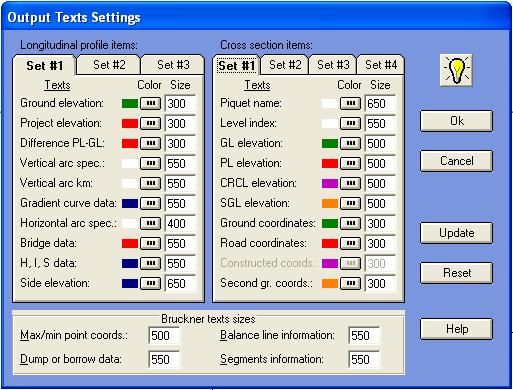Open Help for output texts settings
Viewport: 513px width, 390px height.
[456, 329]
